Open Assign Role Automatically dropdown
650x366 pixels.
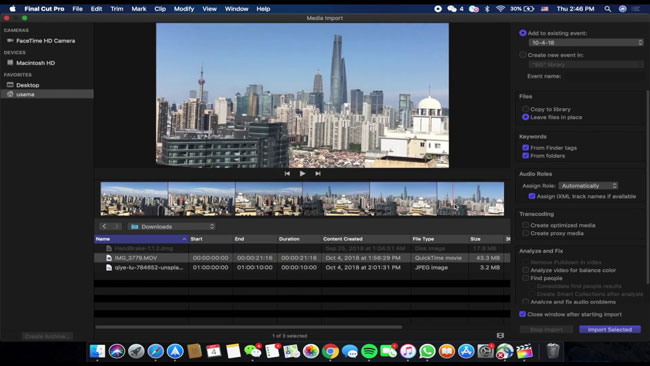(588, 186)
